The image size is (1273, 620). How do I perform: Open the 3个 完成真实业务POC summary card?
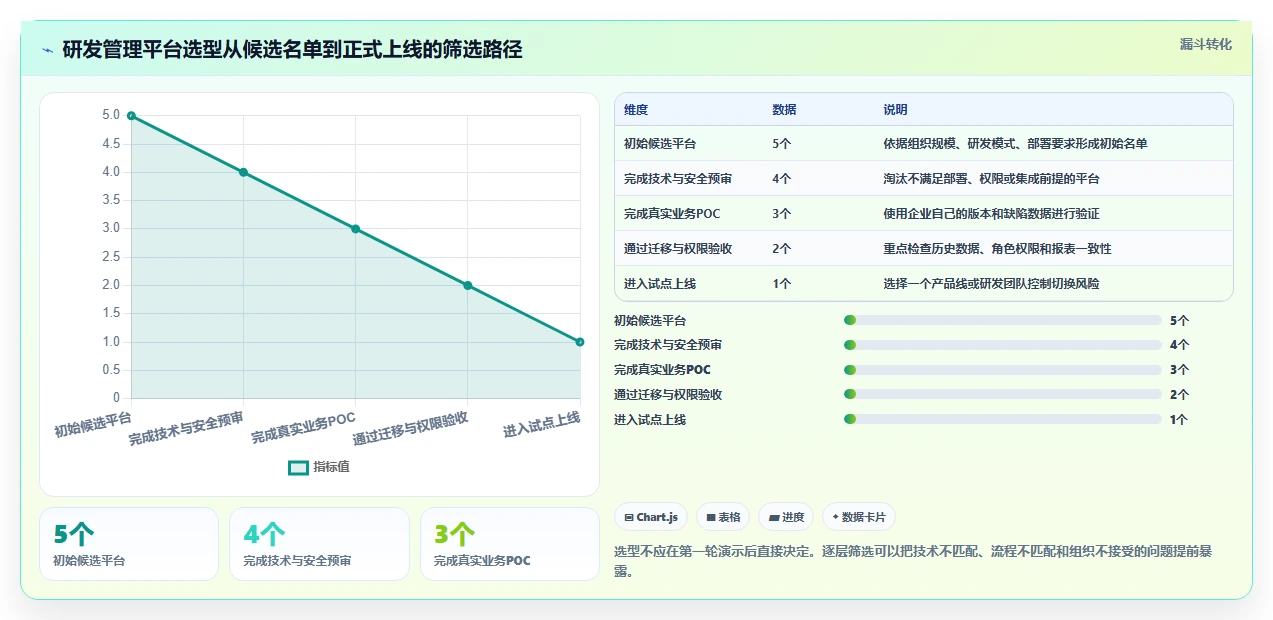[x=510, y=544]
